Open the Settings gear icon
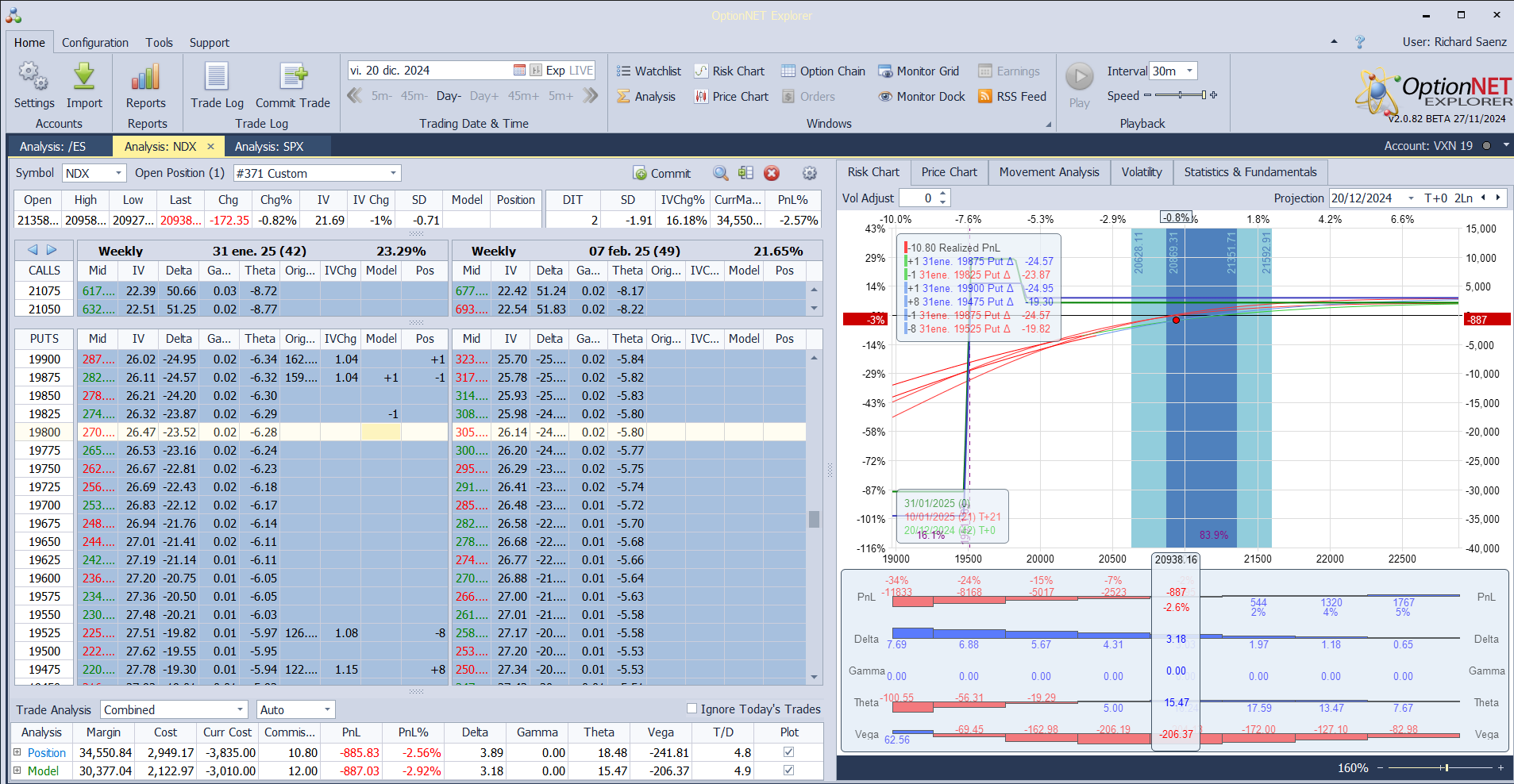 point(33,77)
